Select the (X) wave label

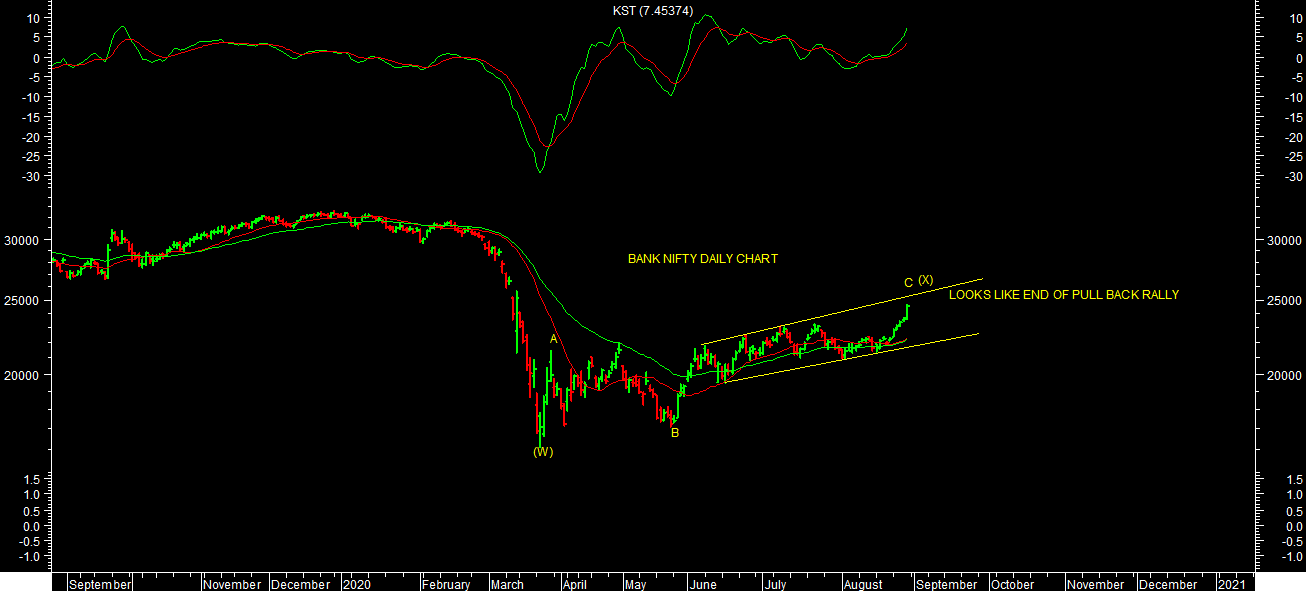click(925, 279)
